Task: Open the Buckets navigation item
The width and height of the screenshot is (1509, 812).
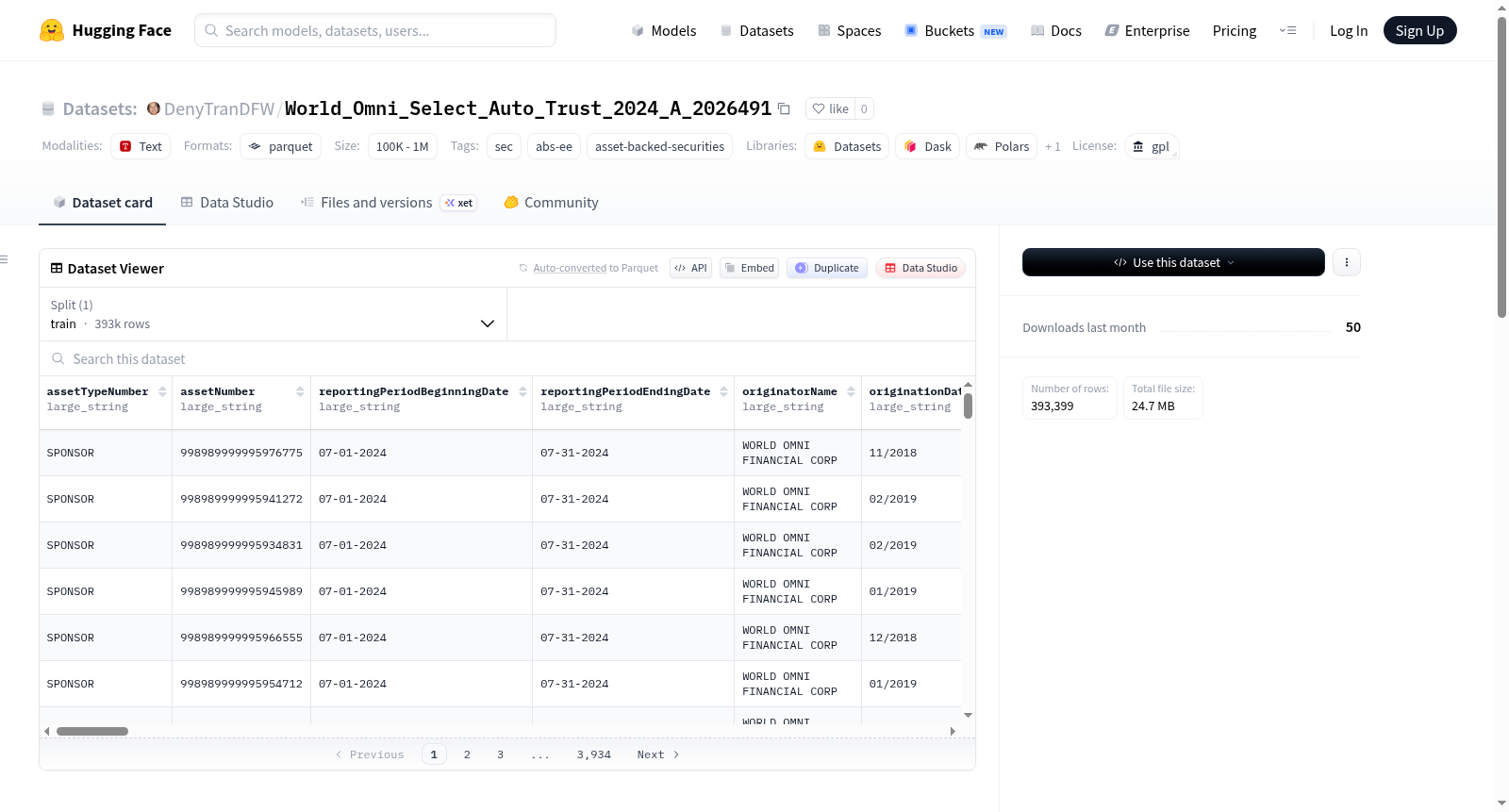Action: click(955, 30)
